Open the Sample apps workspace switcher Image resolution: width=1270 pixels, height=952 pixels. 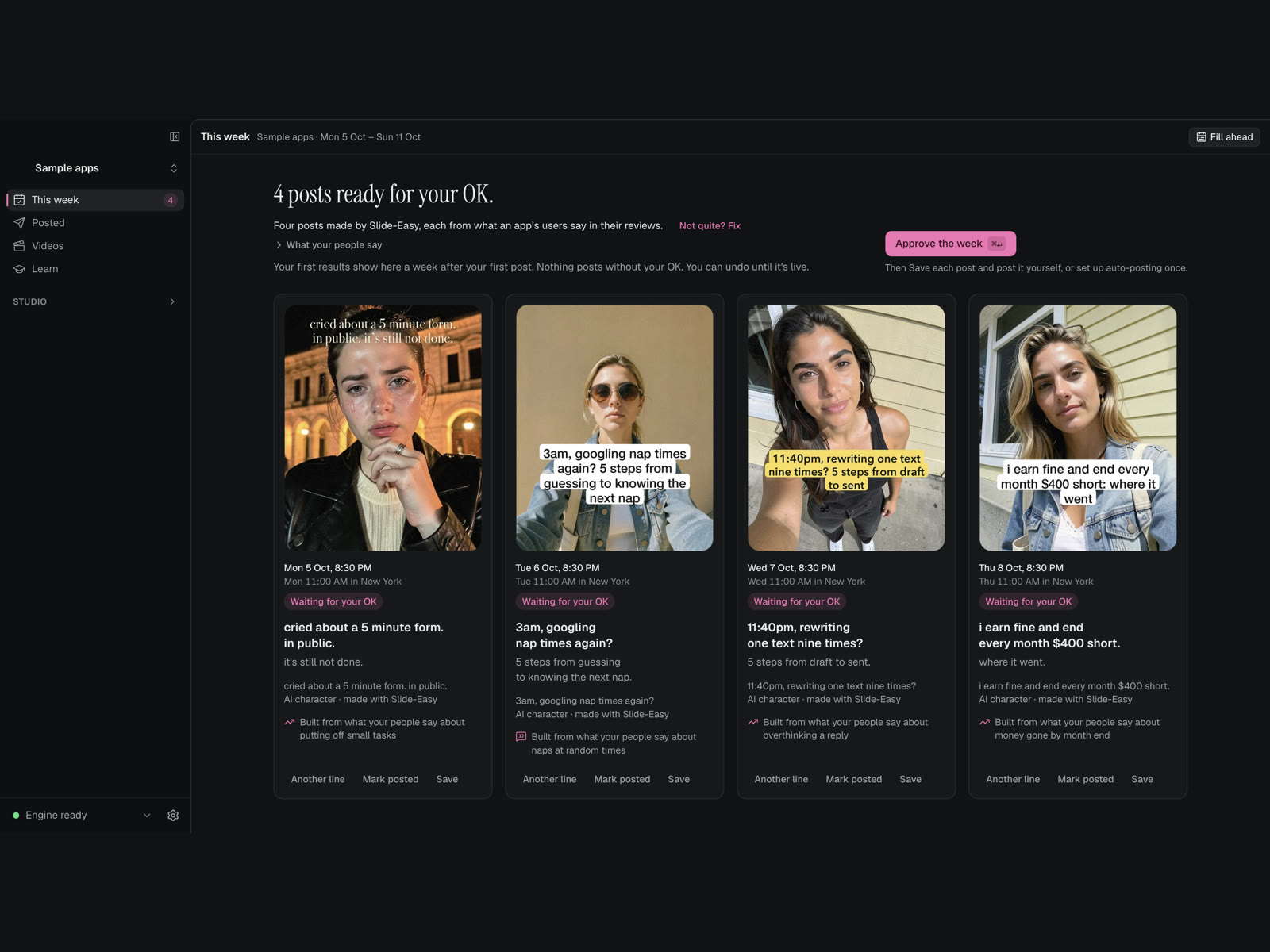(x=95, y=168)
